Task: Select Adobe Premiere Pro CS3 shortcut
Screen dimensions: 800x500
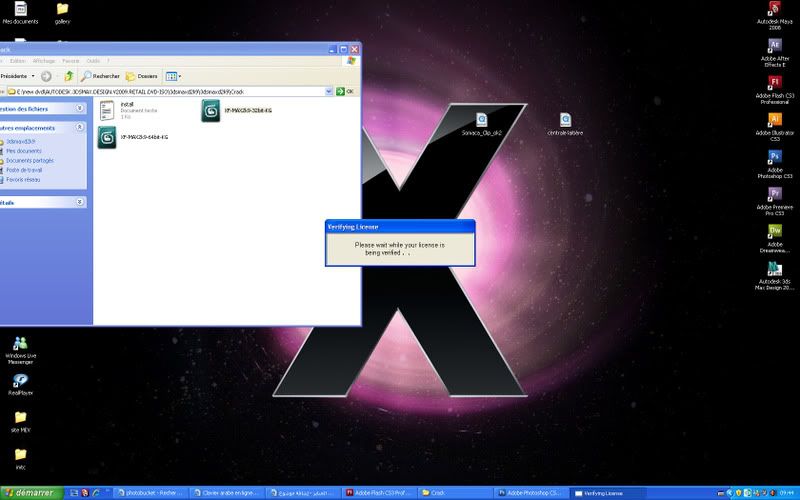Action: click(x=774, y=201)
